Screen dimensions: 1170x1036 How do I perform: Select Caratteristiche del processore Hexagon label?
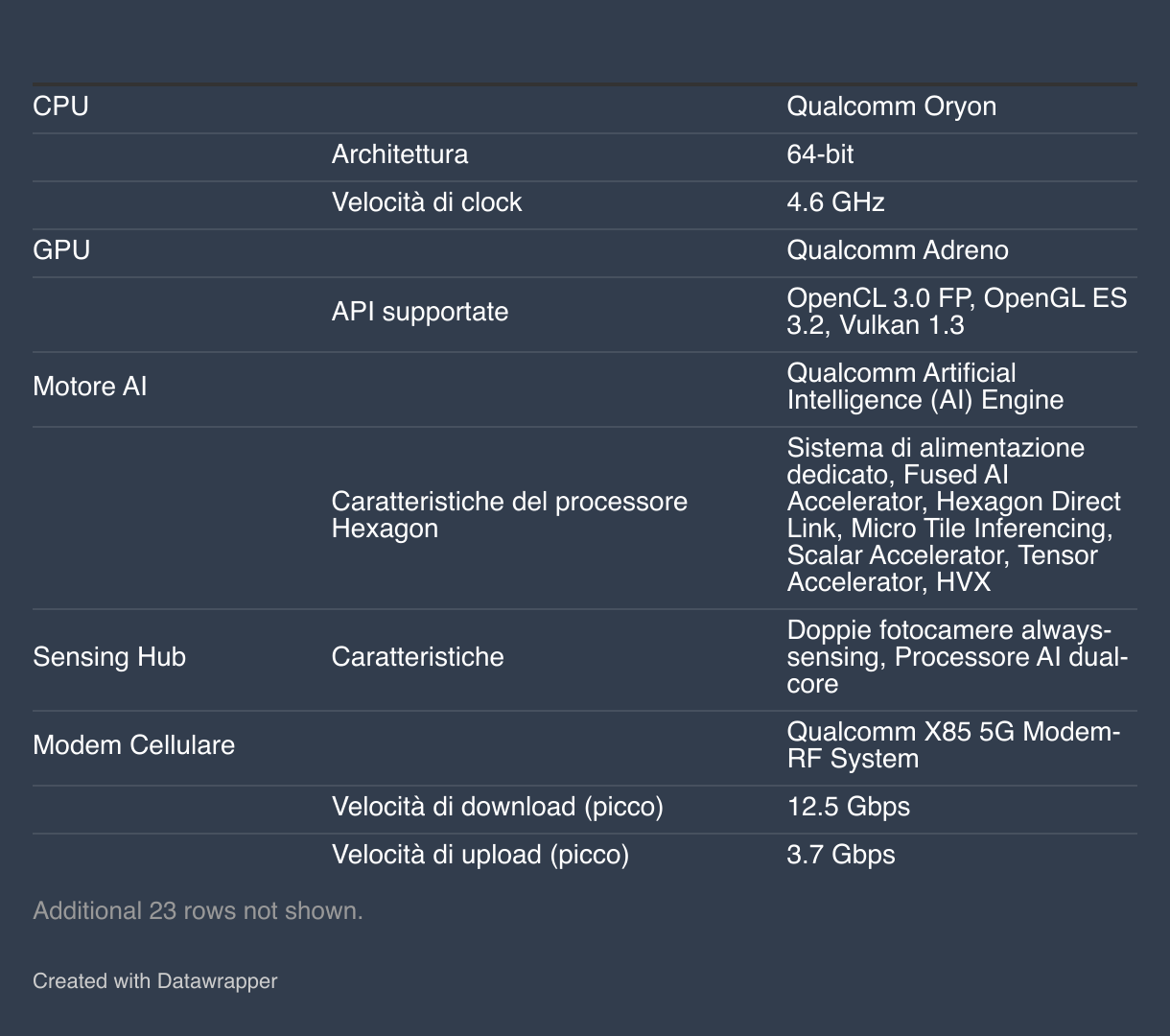509,515
